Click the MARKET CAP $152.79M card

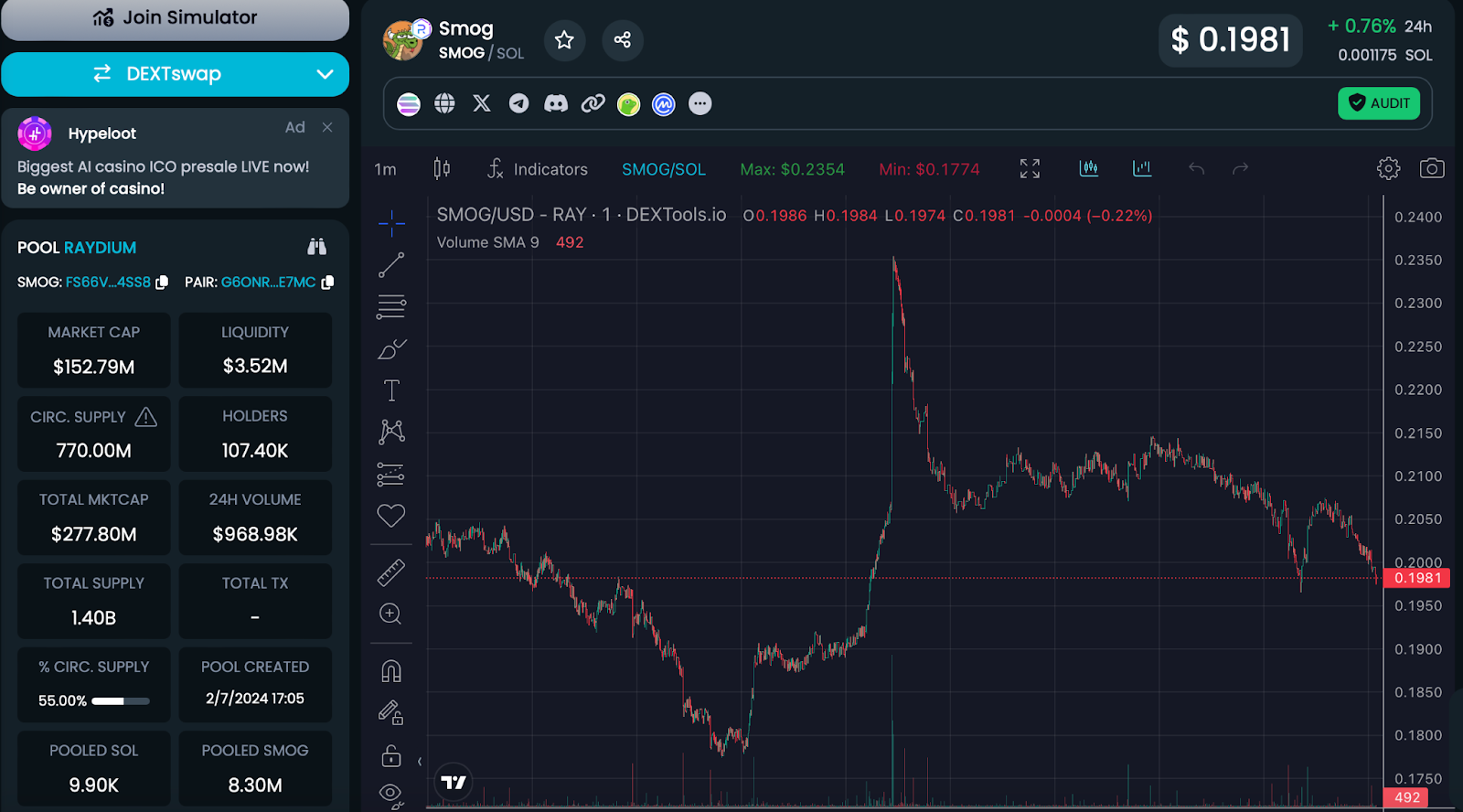coord(94,350)
